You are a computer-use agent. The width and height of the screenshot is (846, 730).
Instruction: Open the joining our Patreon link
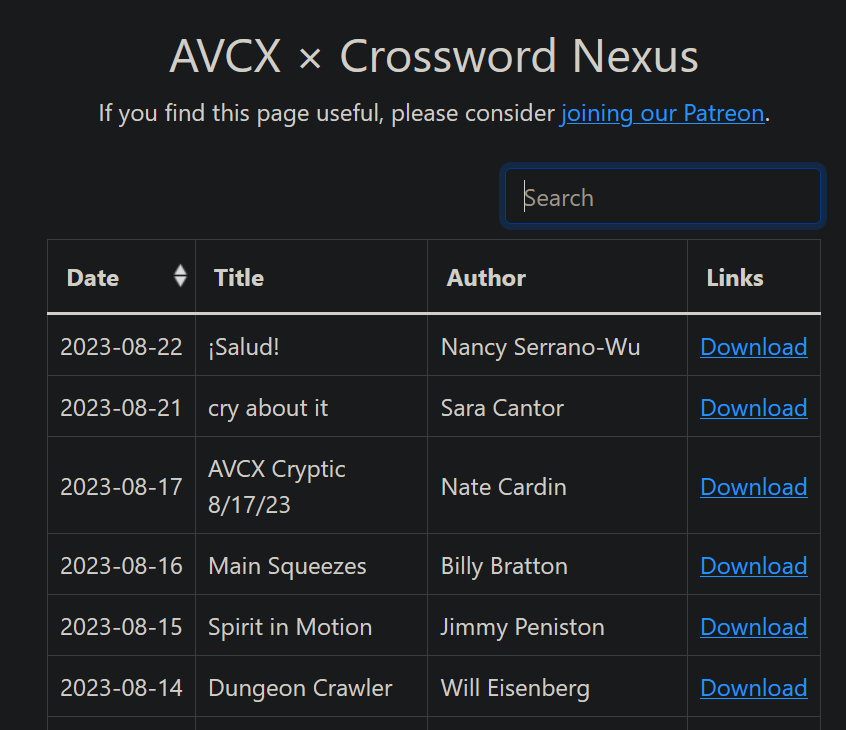(x=662, y=113)
